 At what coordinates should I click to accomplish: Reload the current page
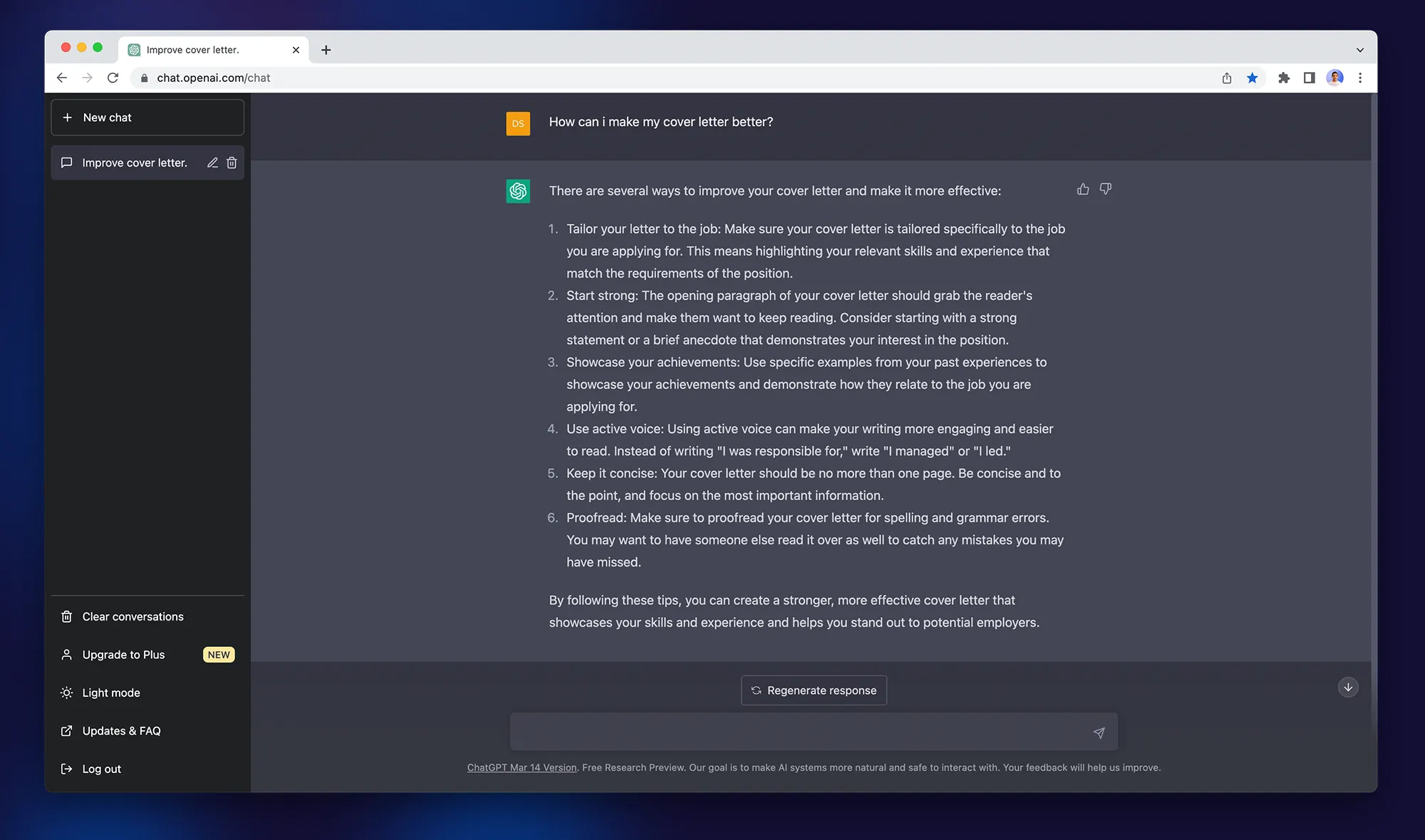(113, 78)
